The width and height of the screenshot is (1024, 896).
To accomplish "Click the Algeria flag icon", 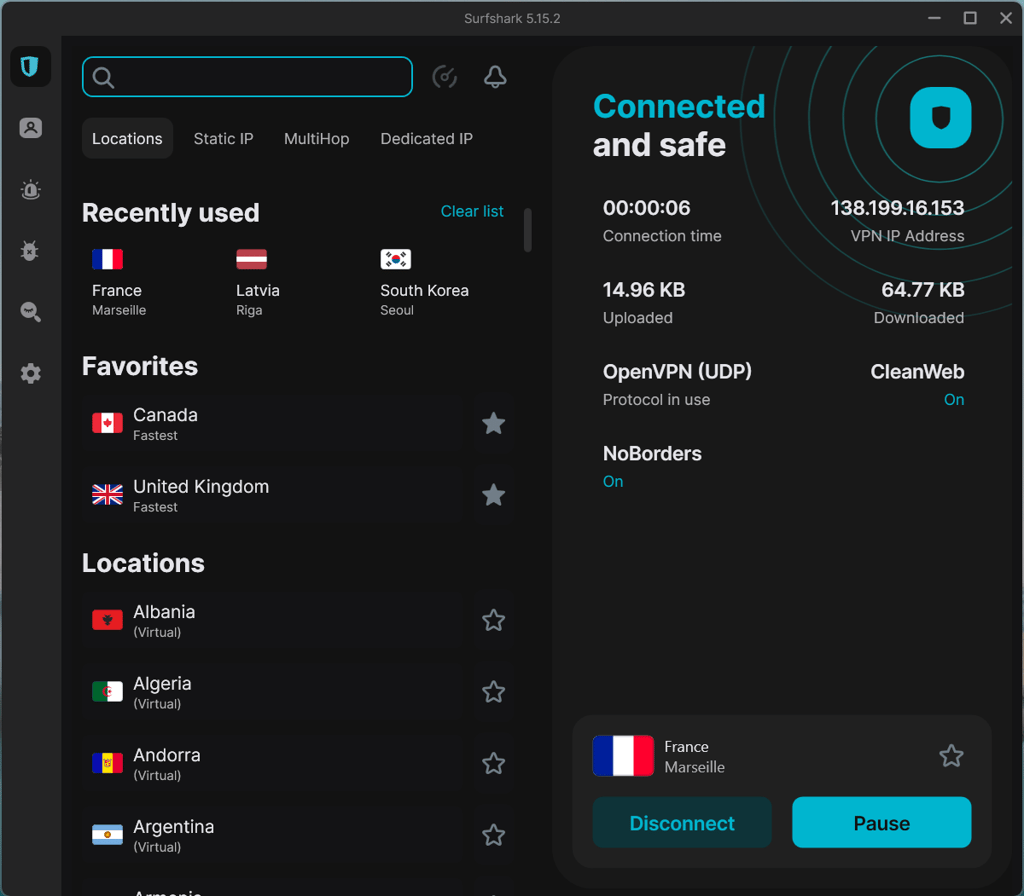I will pyautogui.click(x=107, y=692).
